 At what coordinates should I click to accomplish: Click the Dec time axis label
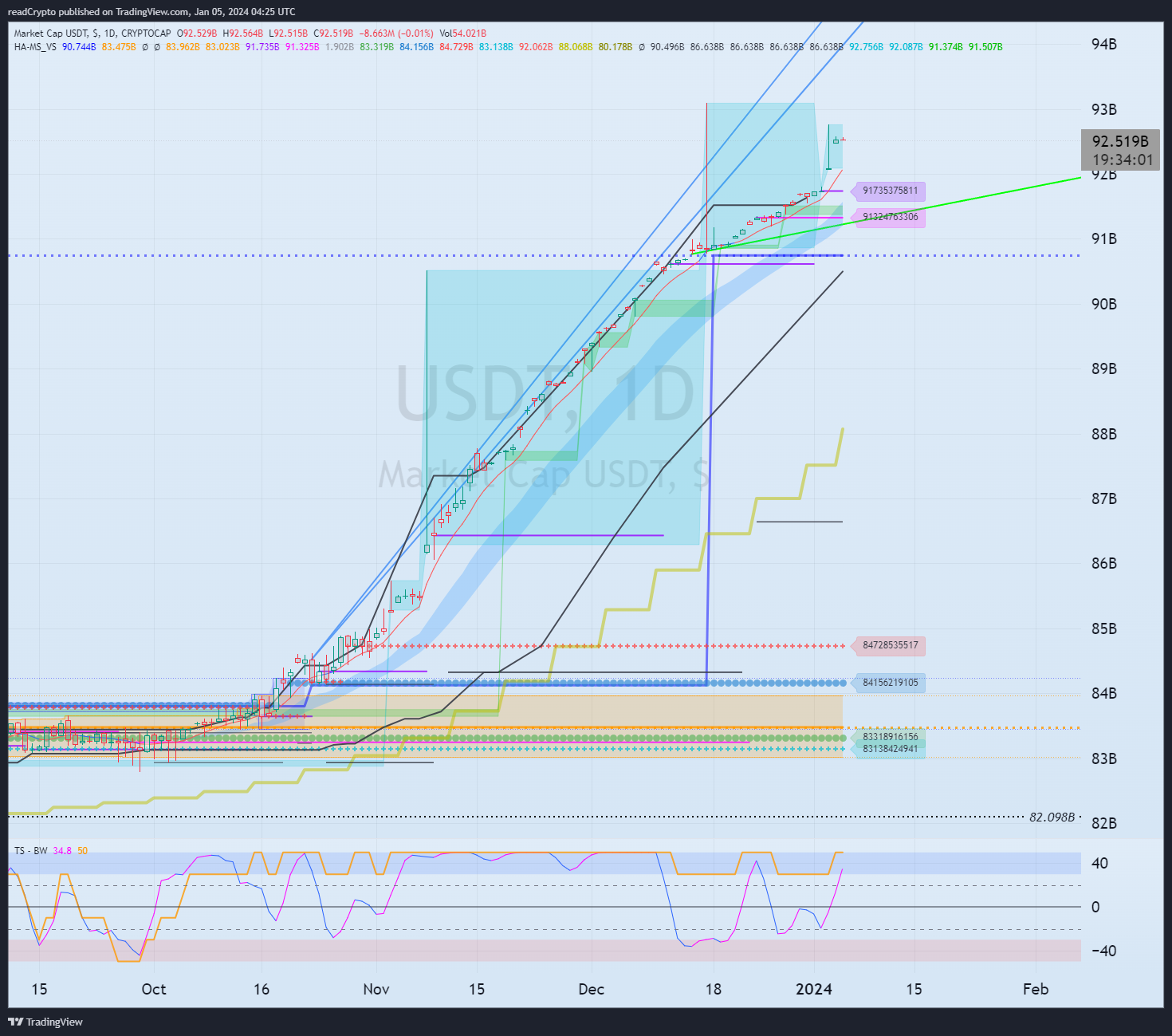pos(592,989)
